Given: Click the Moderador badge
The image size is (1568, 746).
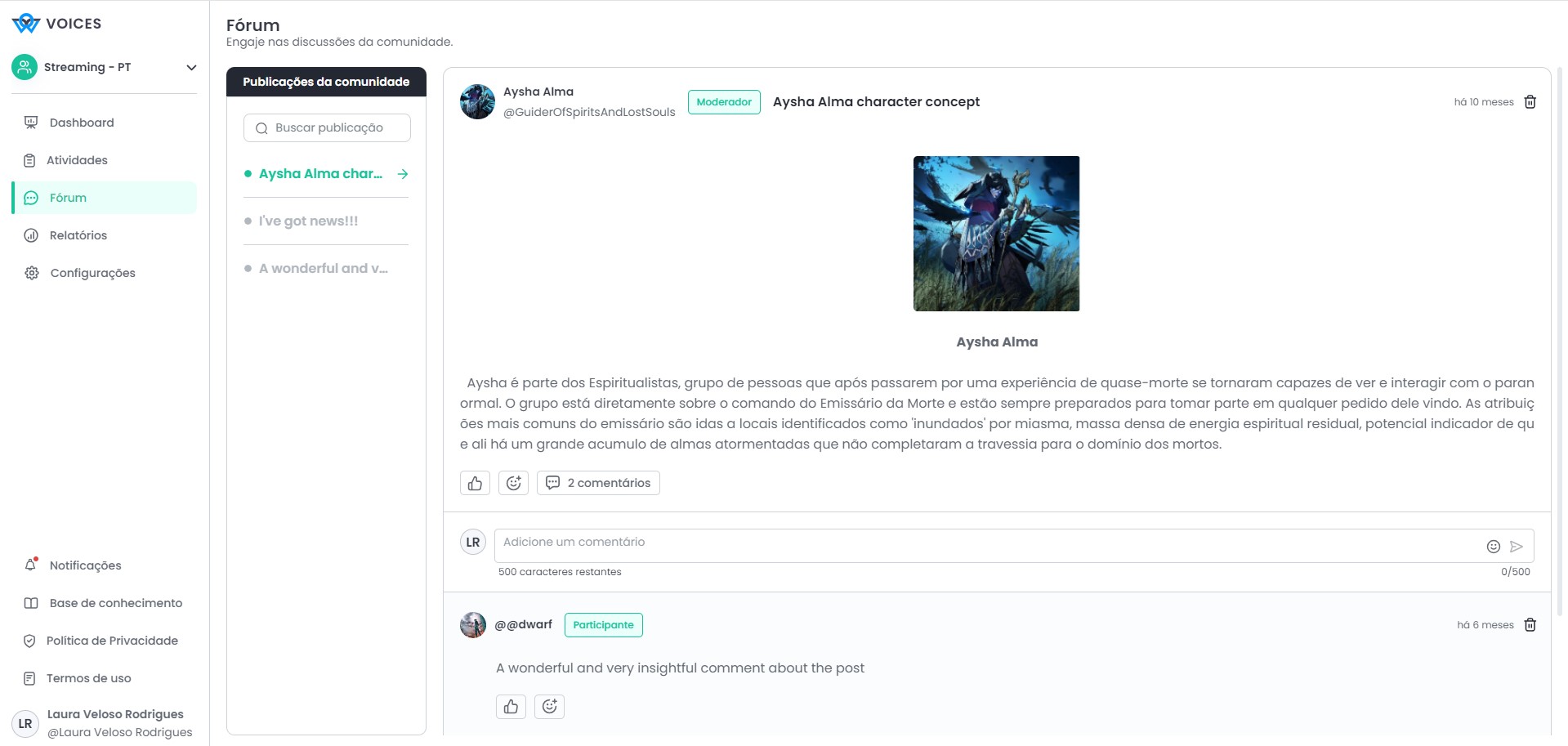Looking at the screenshot, I should pos(724,102).
